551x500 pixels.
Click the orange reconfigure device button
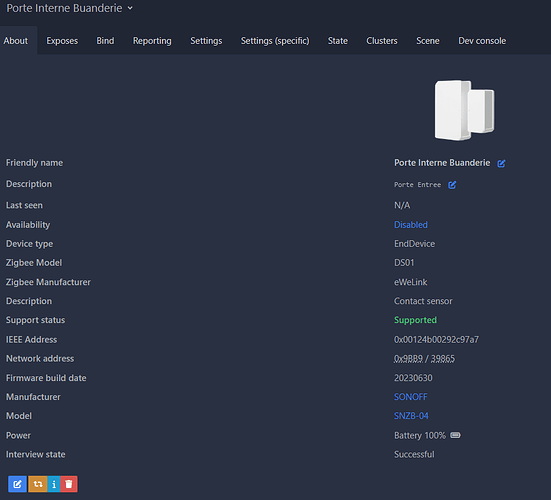pyautogui.click(x=38, y=484)
